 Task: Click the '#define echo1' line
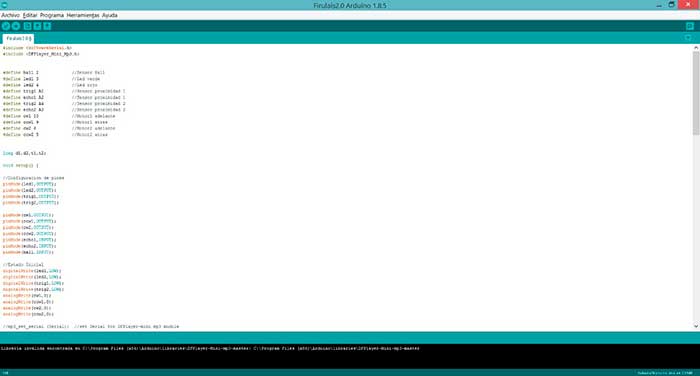[23, 97]
